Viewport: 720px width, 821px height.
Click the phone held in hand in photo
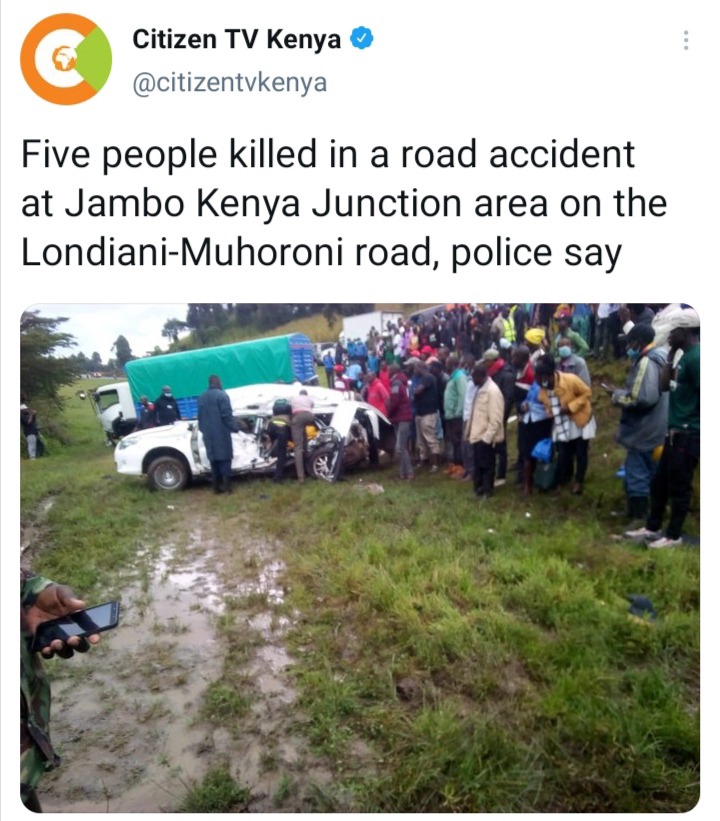click(75, 626)
